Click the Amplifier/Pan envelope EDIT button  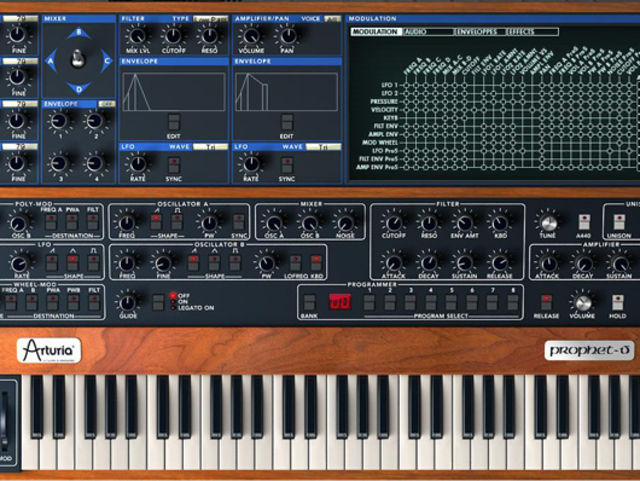point(287,122)
